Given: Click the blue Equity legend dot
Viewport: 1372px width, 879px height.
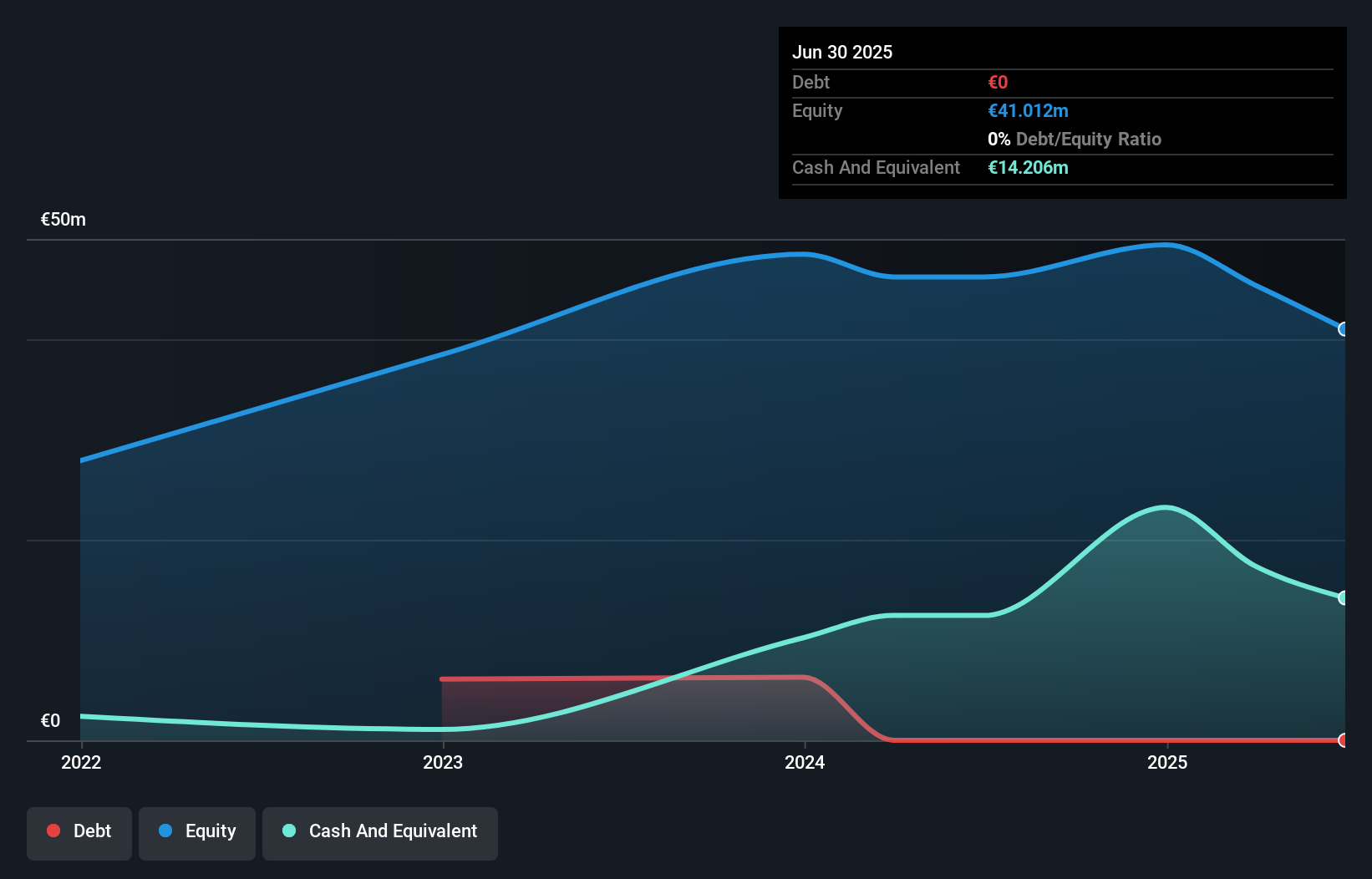Looking at the screenshot, I should [165, 831].
